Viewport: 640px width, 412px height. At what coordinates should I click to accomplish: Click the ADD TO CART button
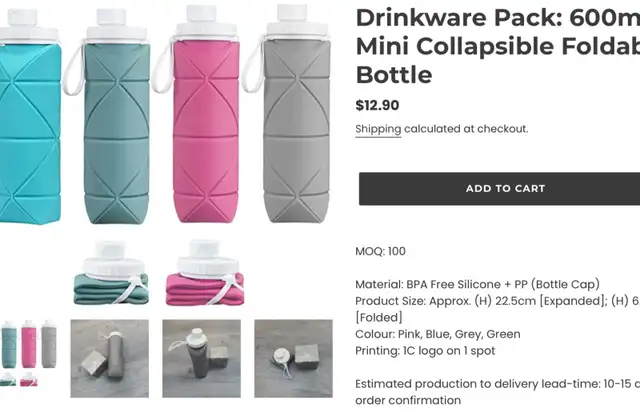(x=499, y=189)
